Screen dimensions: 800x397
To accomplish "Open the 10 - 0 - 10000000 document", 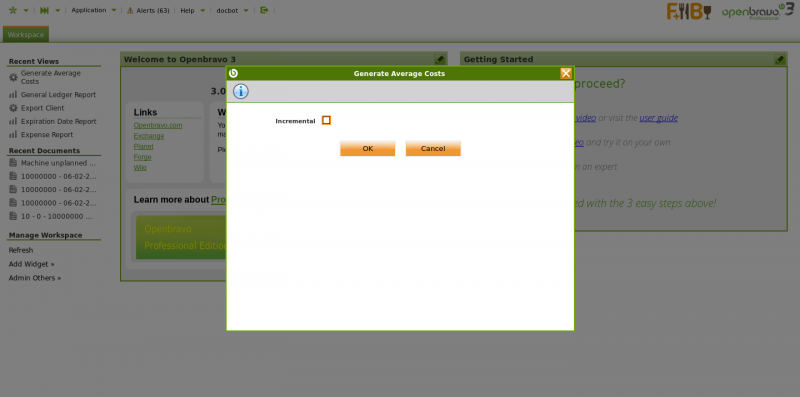I will point(57,216).
